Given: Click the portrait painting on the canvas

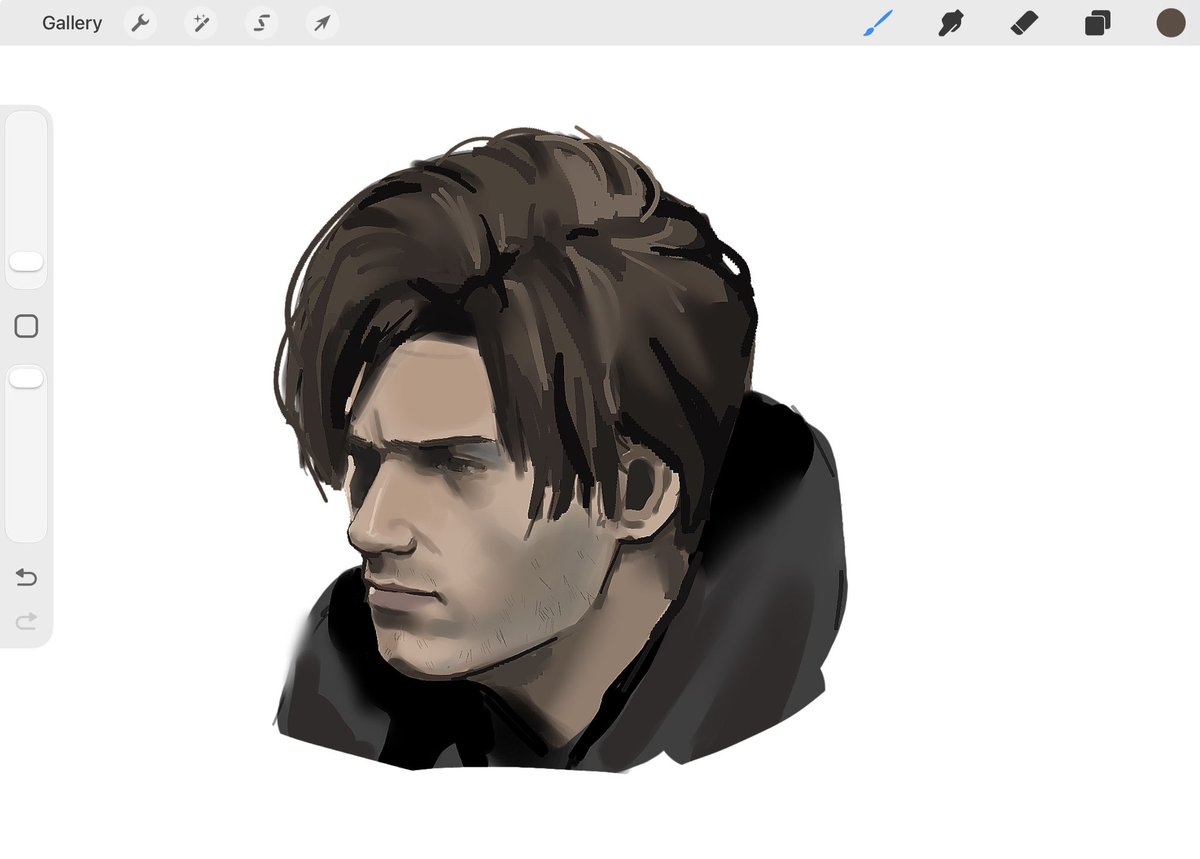Looking at the screenshot, I should (x=560, y=450).
